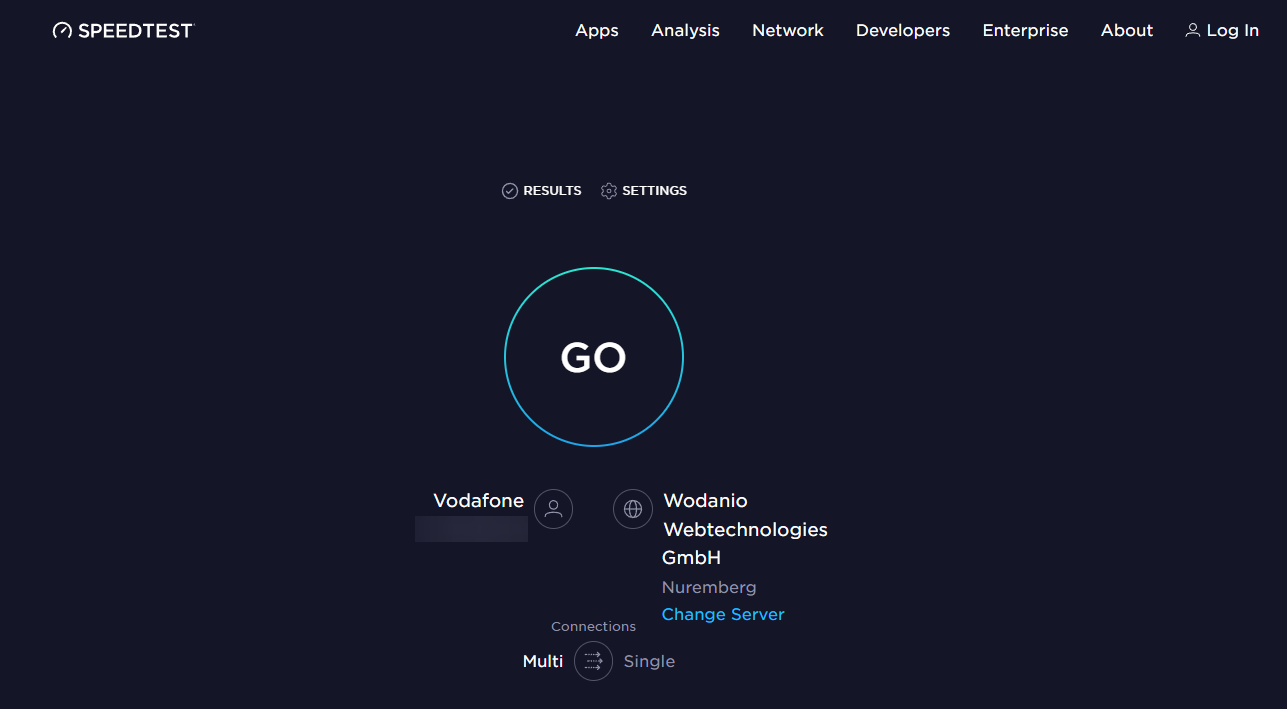Click the Log In link
Screen dimensions: 1287x709
coord(1232,31)
